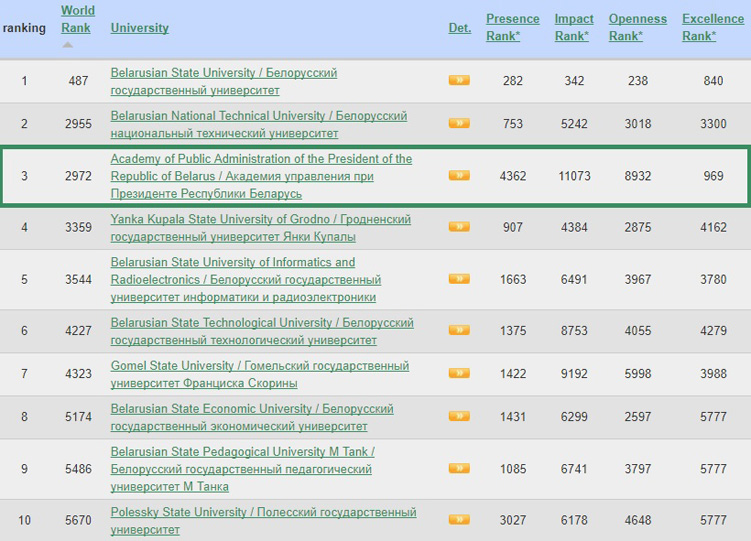Image resolution: width=751 pixels, height=541 pixels.
Task: Select world rank value 3544
Action: (x=78, y=279)
